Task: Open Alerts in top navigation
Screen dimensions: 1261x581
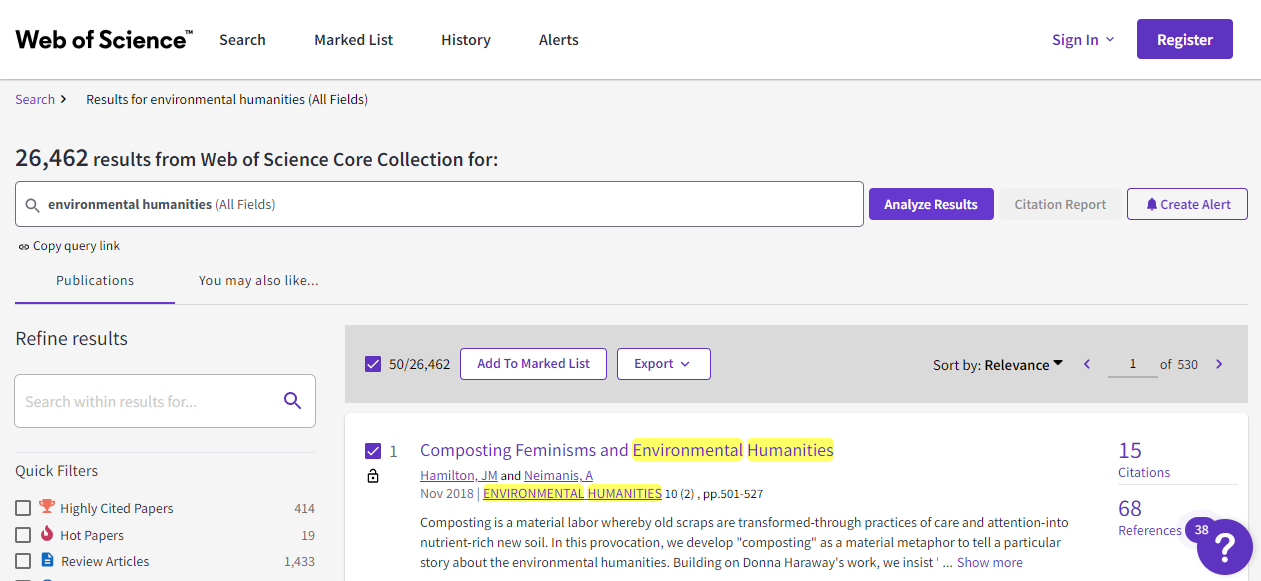Action: point(559,40)
